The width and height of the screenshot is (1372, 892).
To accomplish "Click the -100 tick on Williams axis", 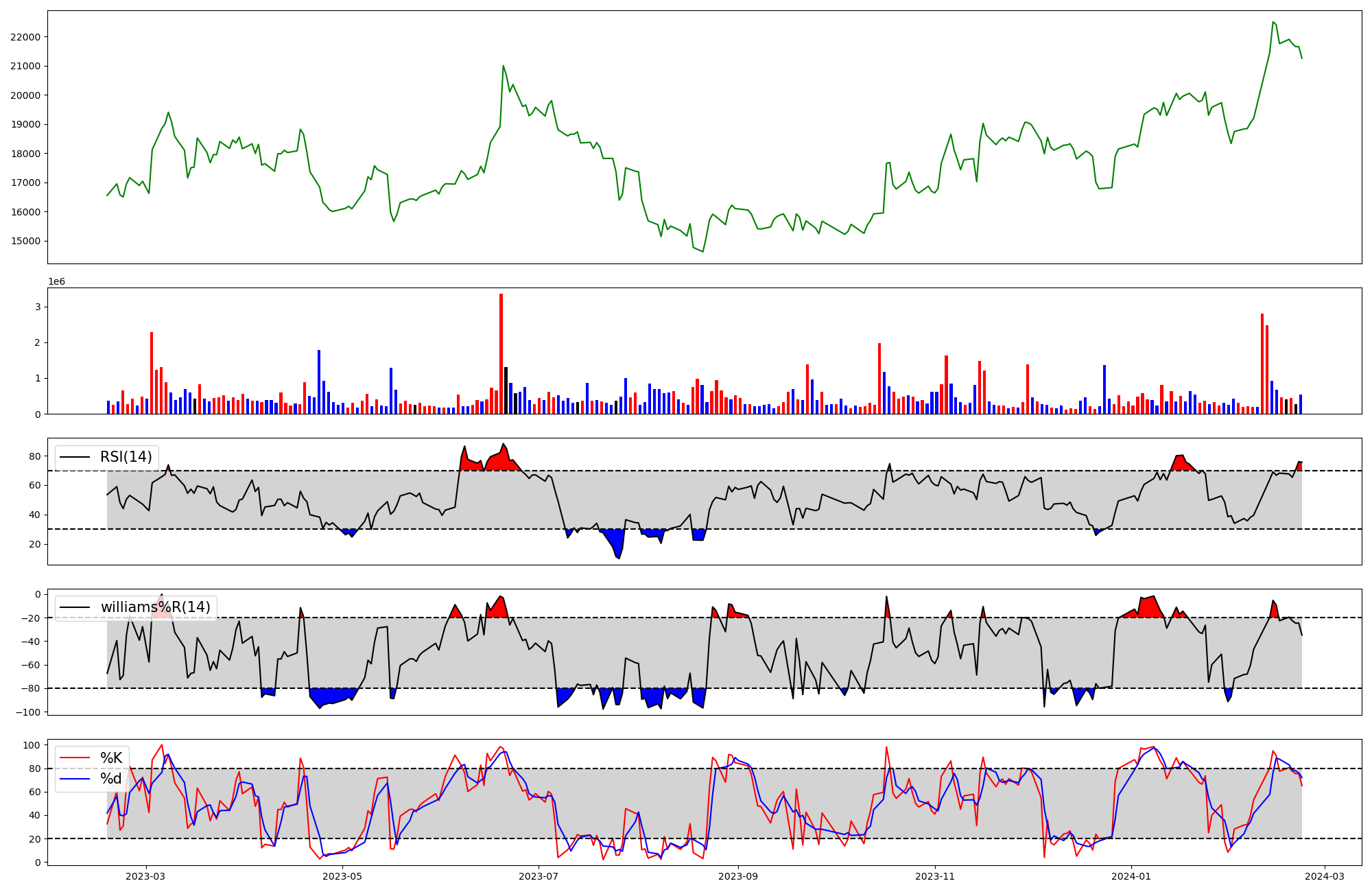I will 28,712.
